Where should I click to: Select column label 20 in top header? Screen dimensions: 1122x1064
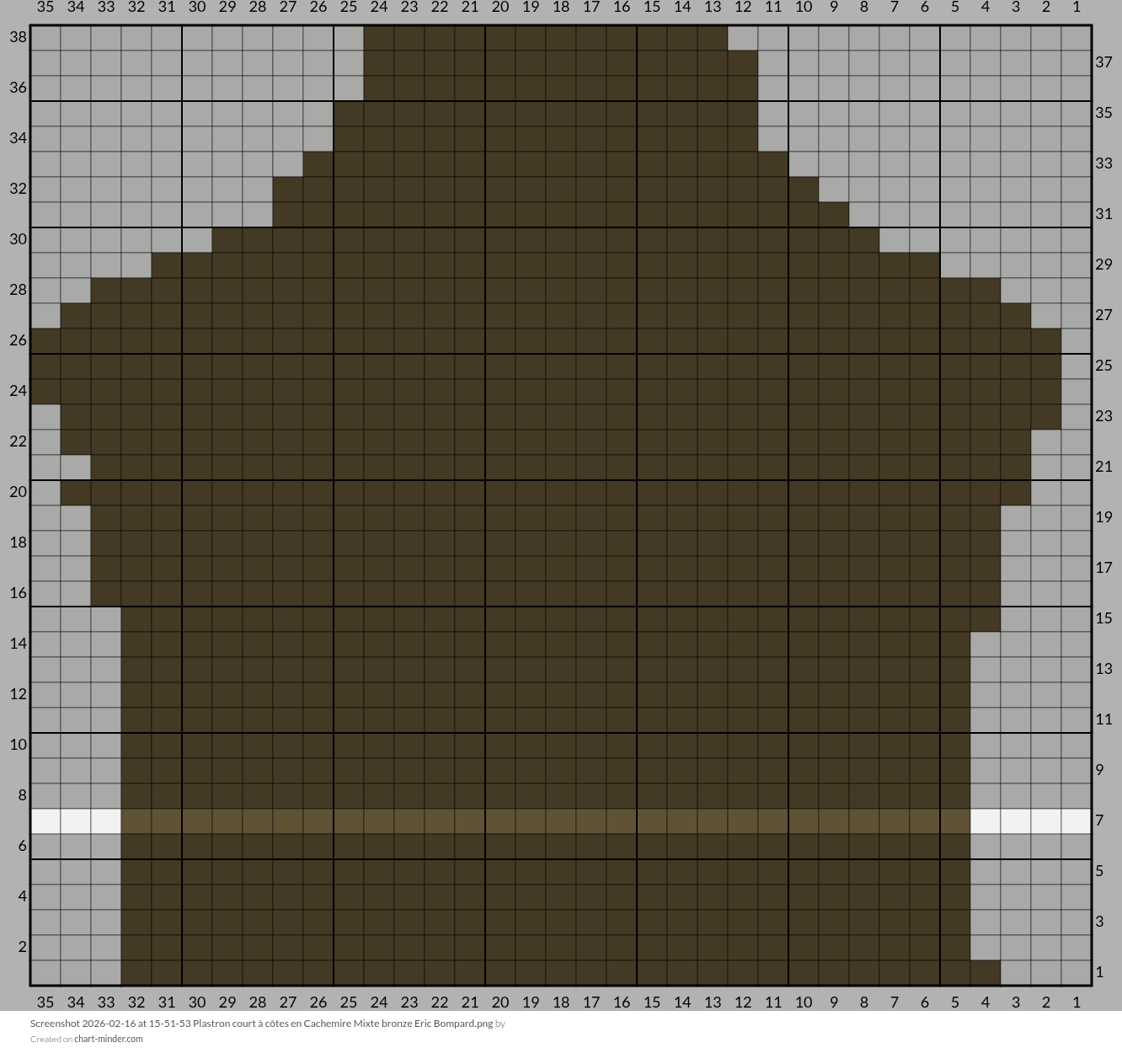click(x=500, y=7)
